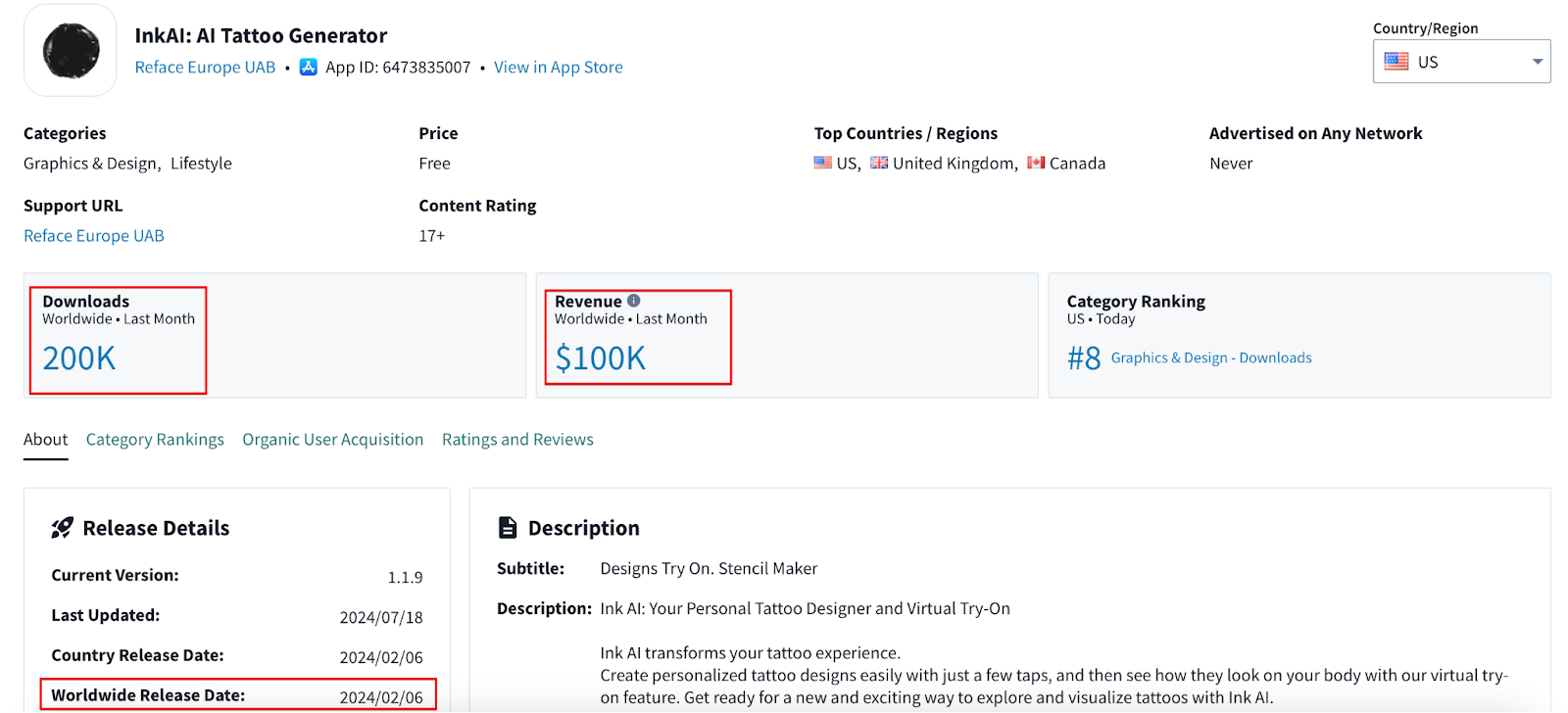Click the Advertised on Any Network heading

[x=1315, y=133]
